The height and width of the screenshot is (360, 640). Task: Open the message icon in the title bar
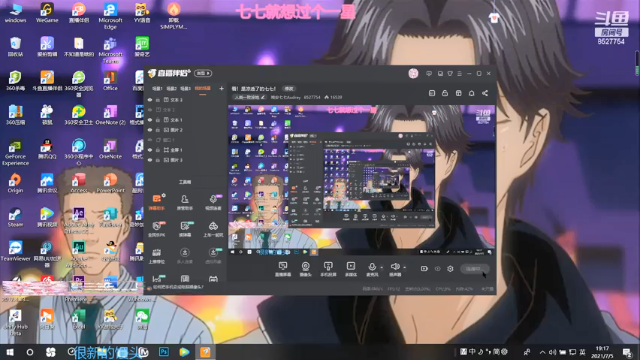pos(429,73)
